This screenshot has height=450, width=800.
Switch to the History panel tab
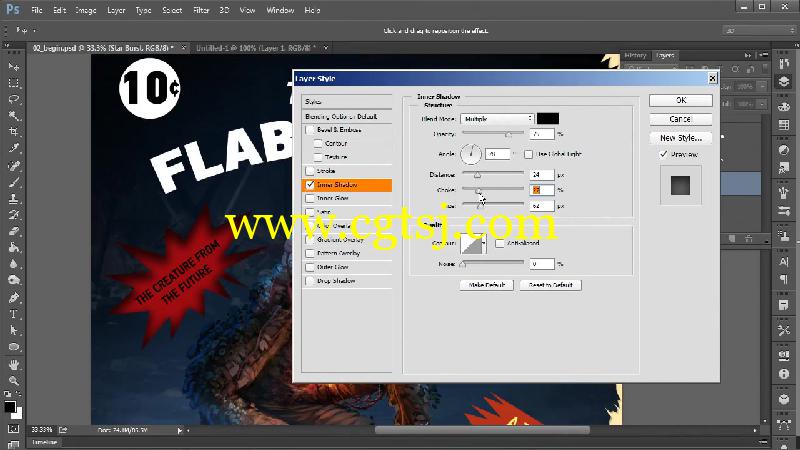coord(635,55)
